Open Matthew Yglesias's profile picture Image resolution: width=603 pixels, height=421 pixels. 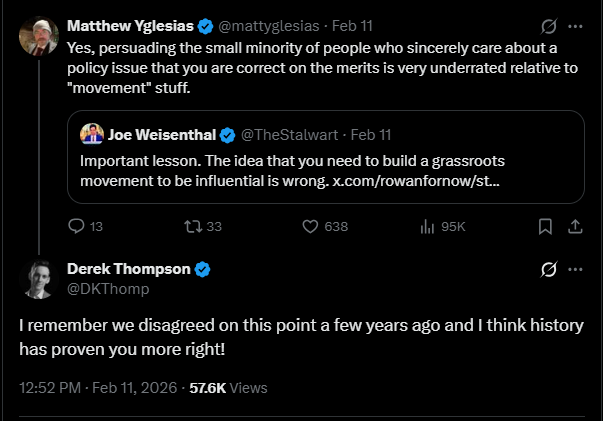point(39,37)
